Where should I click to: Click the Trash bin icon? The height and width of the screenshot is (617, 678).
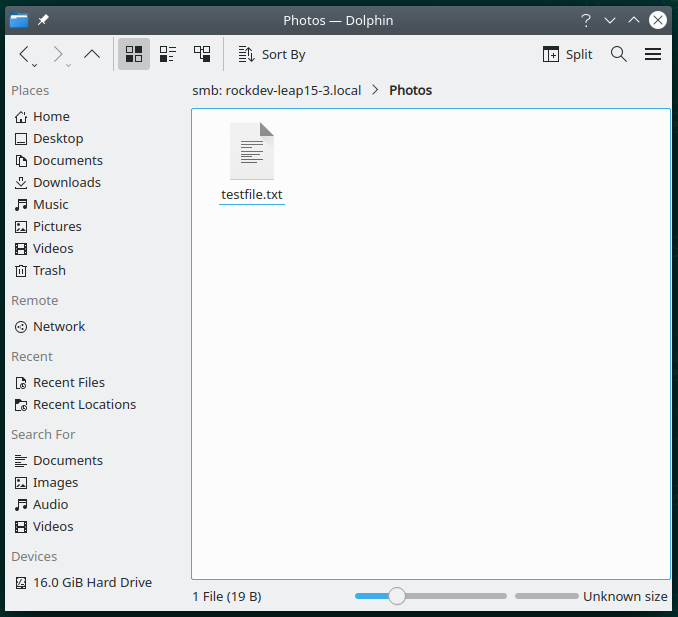pyautogui.click(x=21, y=271)
